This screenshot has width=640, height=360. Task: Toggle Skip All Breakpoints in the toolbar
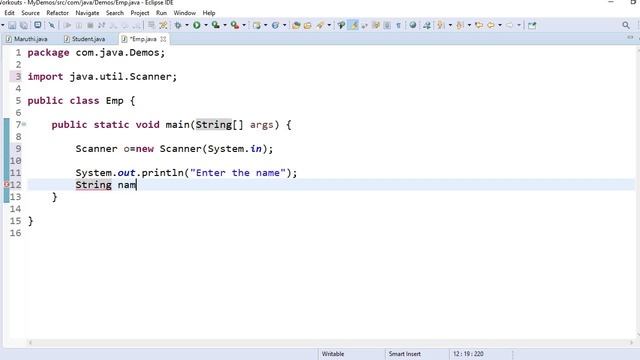click(x=52, y=25)
